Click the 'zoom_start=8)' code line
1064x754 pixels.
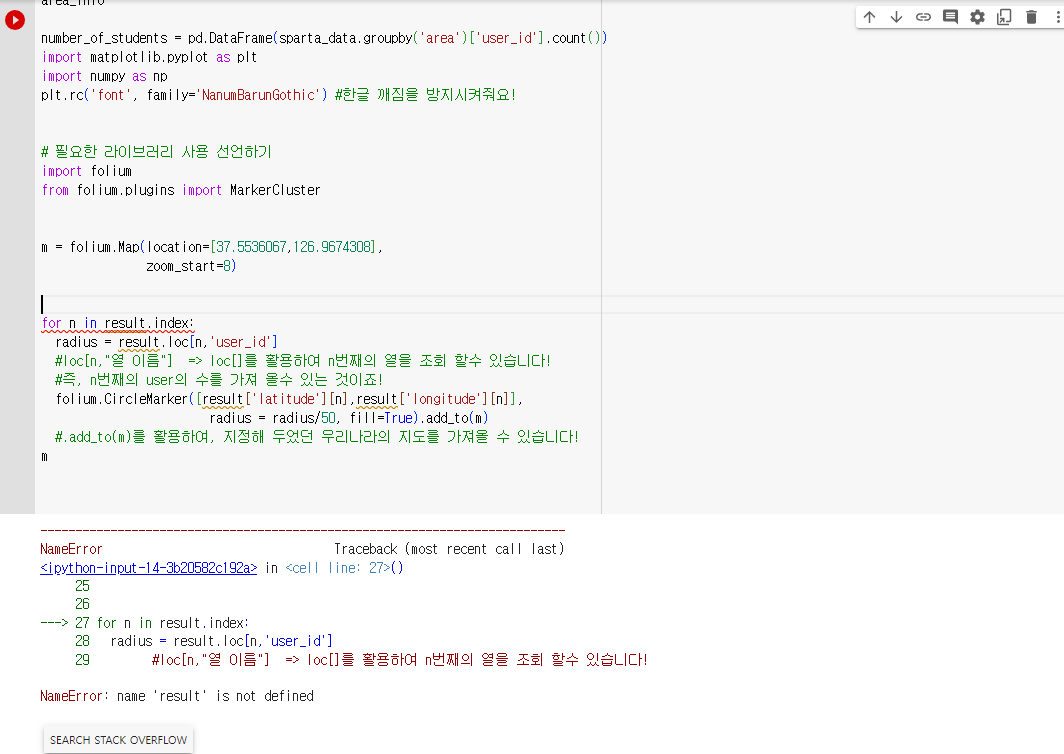pos(191,266)
